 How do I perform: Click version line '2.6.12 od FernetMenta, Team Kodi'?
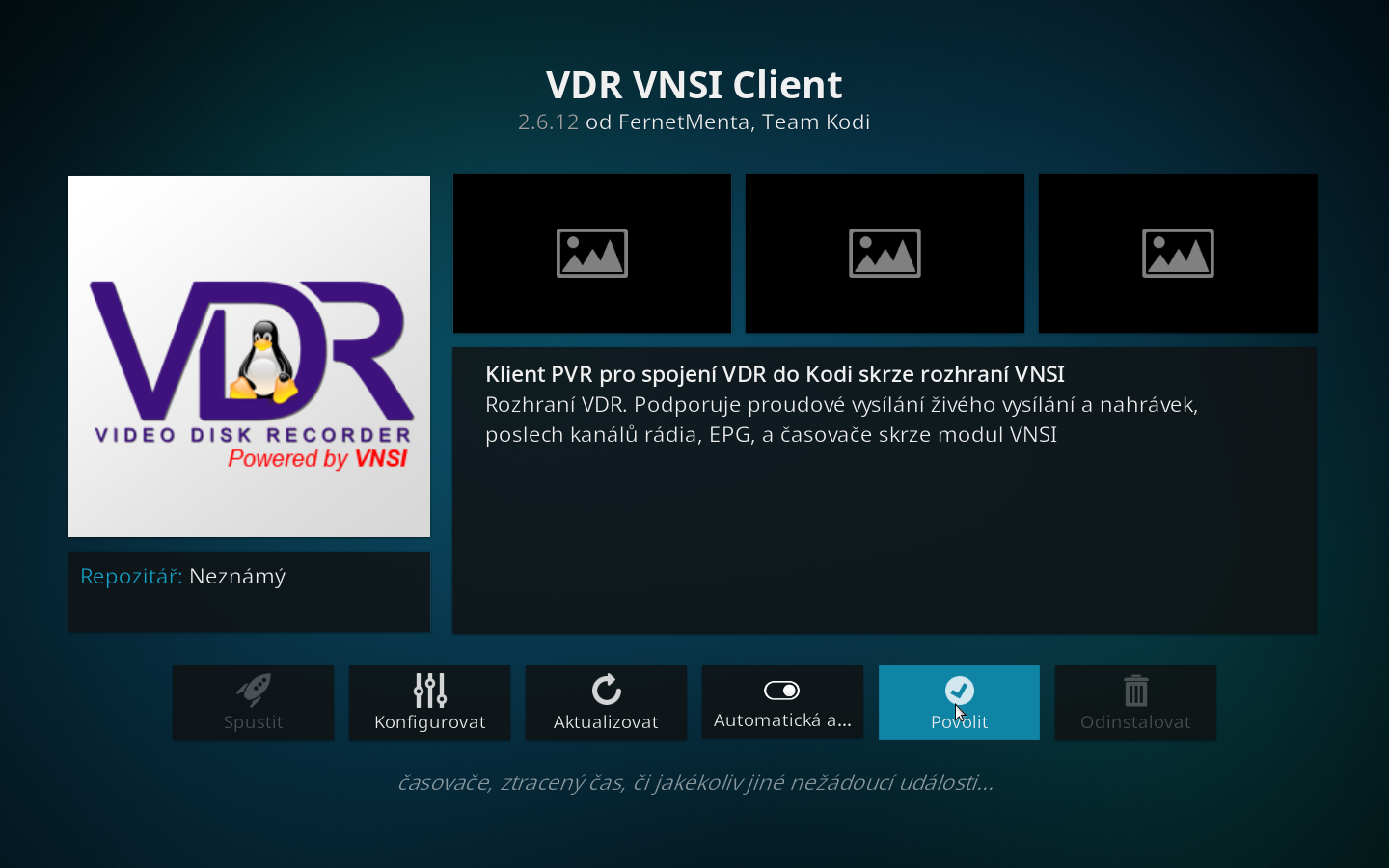(694, 122)
